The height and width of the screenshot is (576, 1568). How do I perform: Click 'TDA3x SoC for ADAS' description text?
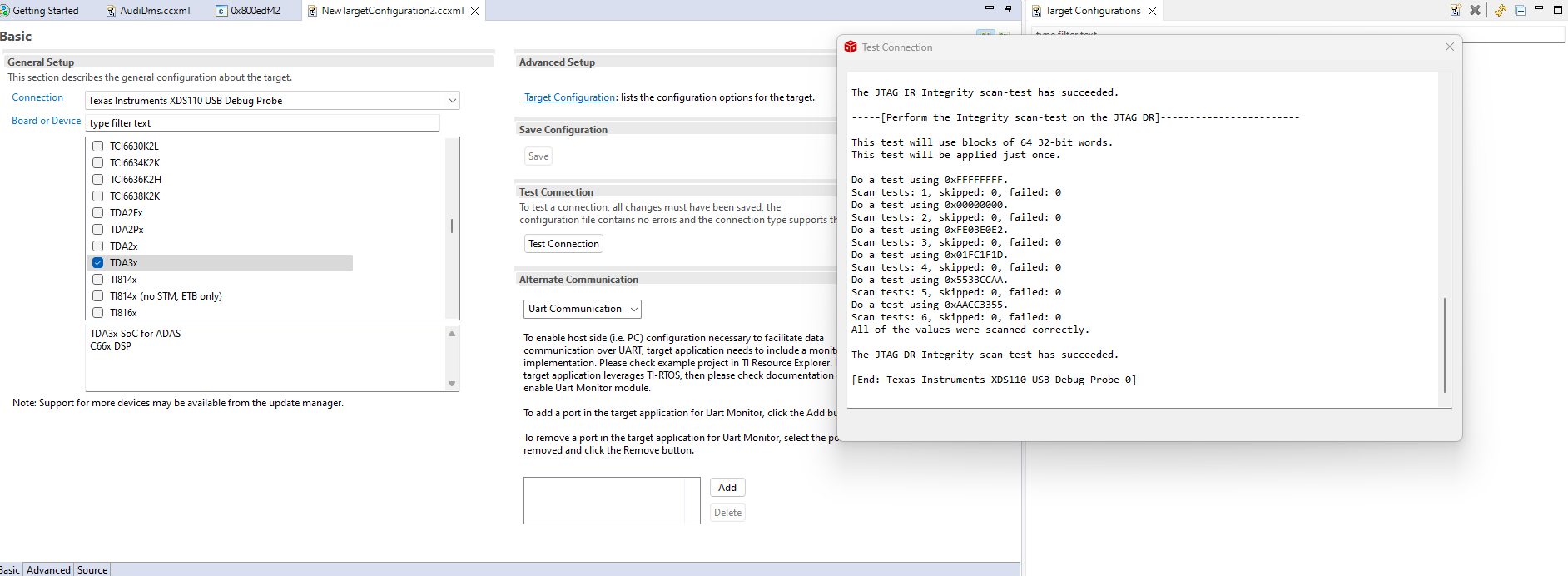pyautogui.click(x=135, y=334)
